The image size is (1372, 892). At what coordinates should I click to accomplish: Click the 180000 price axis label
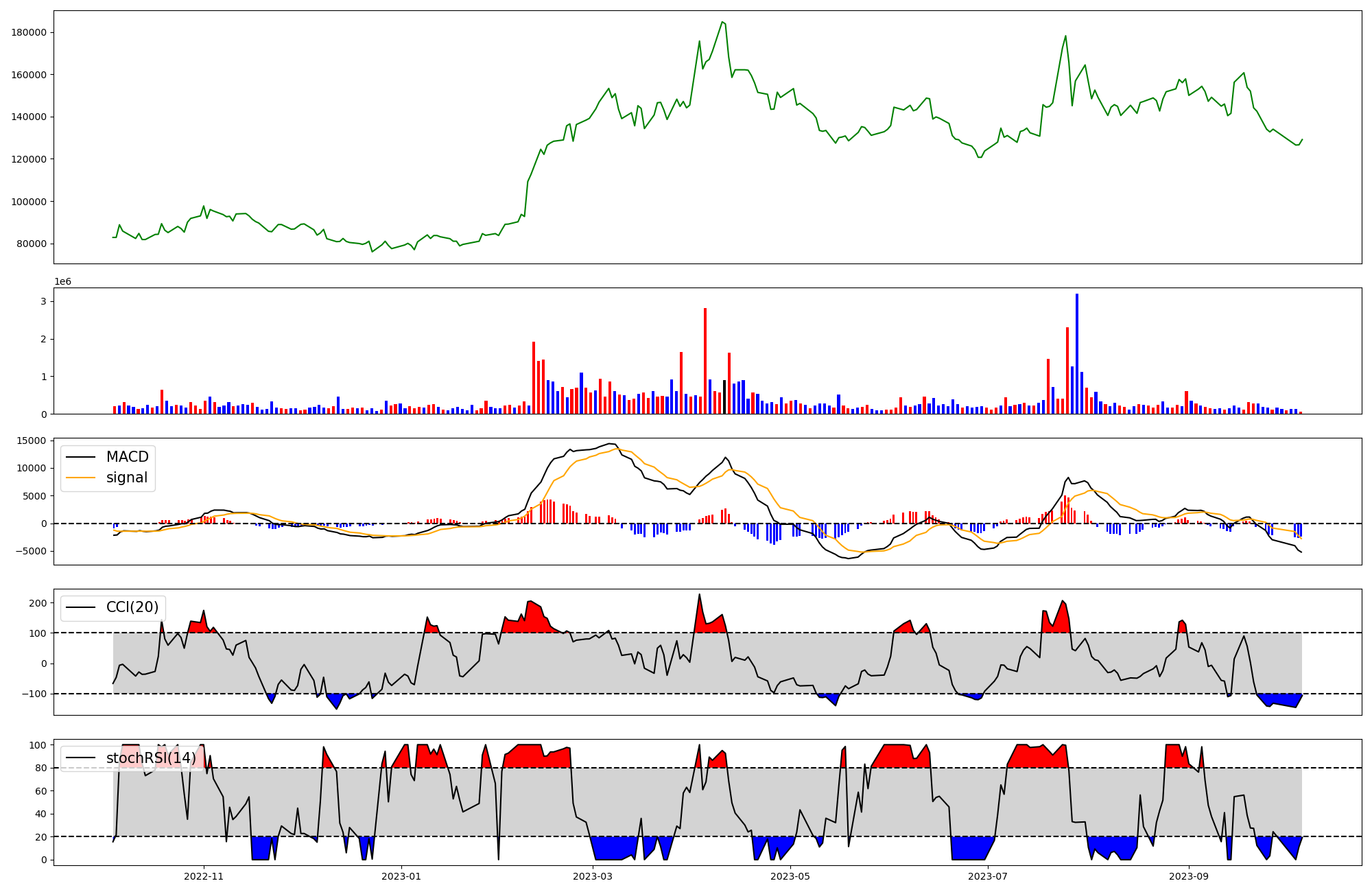point(29,33)
